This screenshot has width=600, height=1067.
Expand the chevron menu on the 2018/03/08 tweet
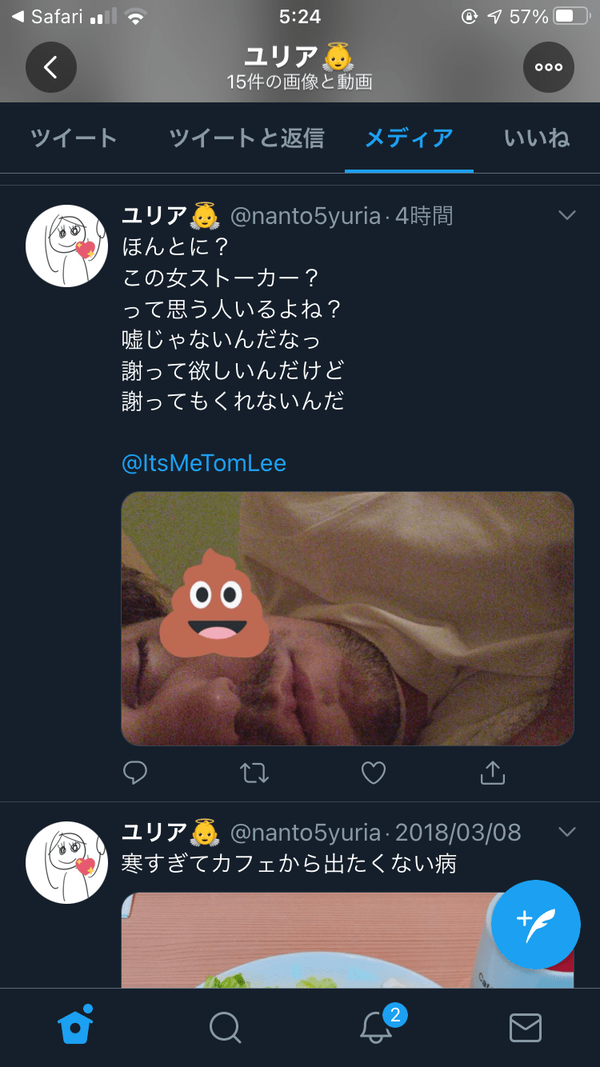[567, 832]
